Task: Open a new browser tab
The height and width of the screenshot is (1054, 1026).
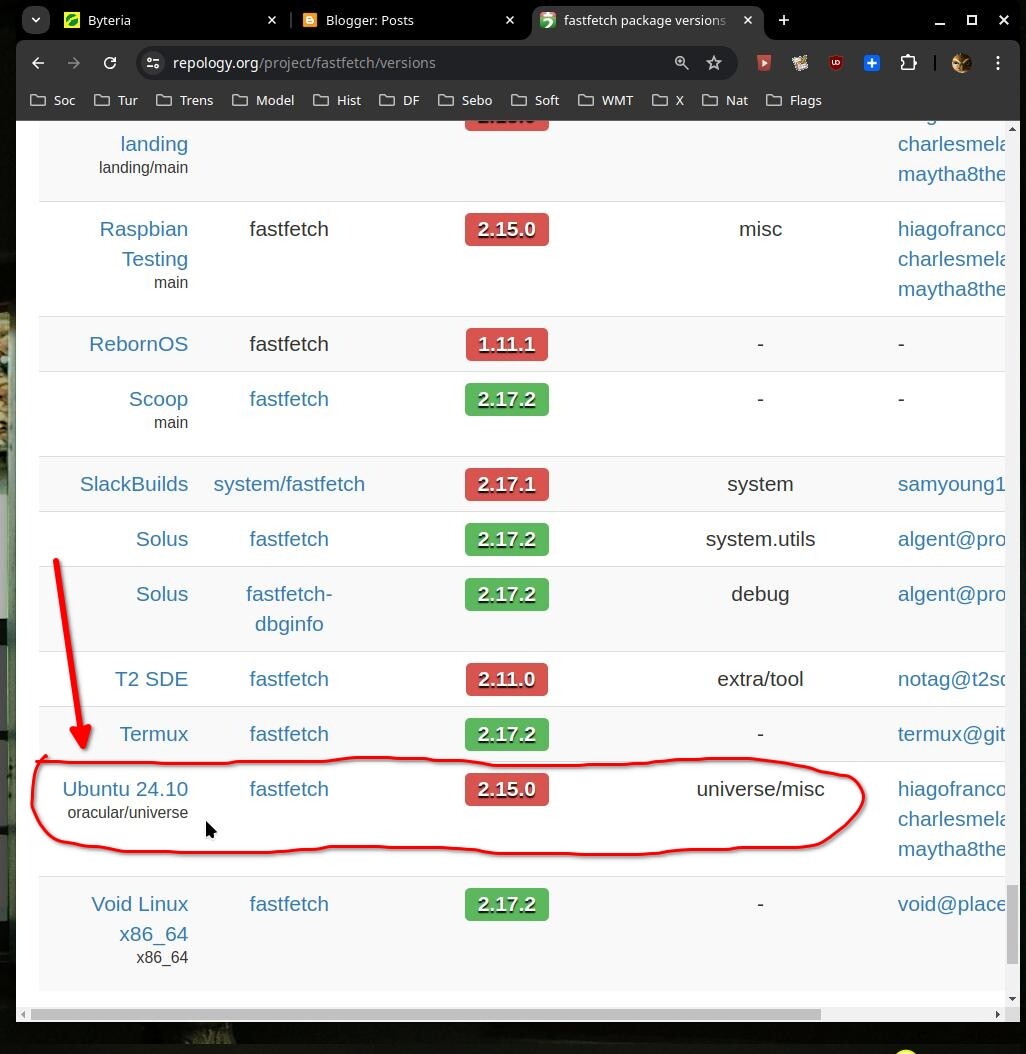Action: pos(783,20)
